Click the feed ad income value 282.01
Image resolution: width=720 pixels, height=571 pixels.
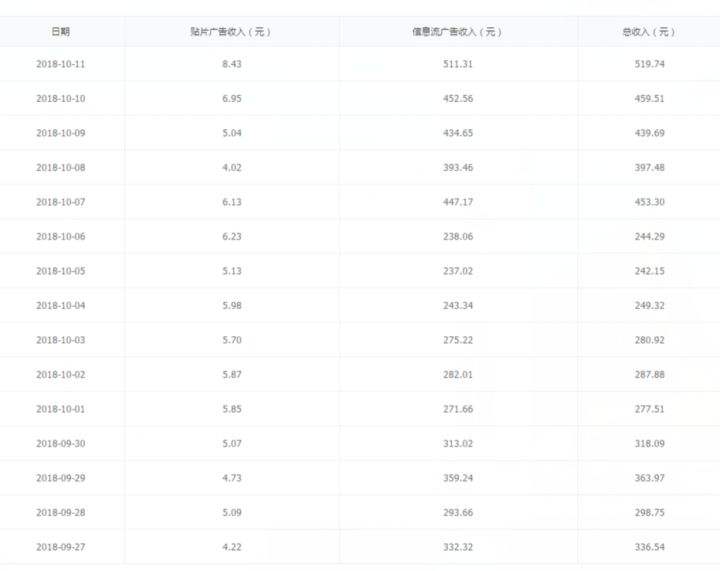[x=458, y=375]
